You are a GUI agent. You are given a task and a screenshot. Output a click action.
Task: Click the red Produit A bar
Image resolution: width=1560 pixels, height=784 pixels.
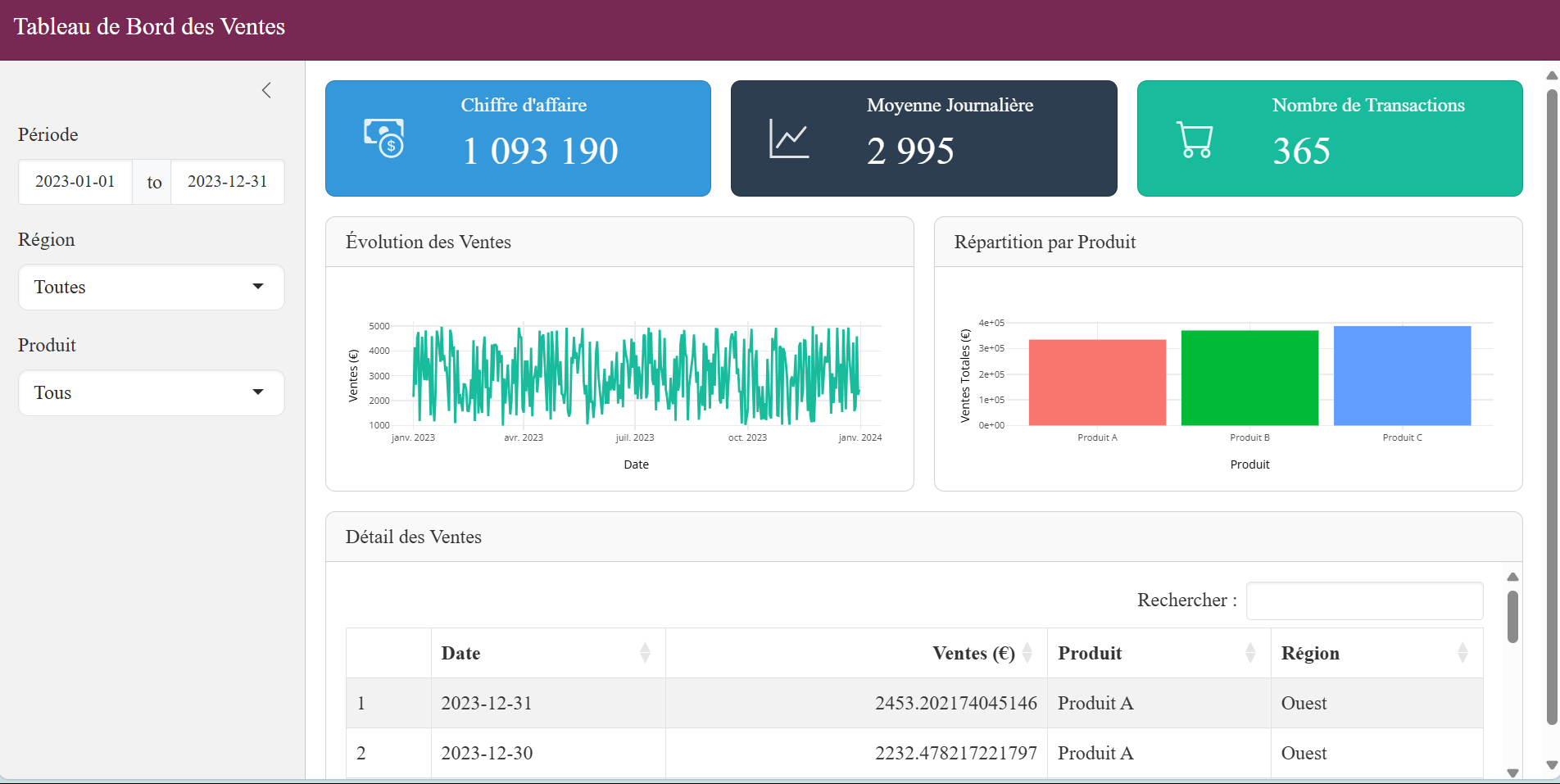[1097, 383]
